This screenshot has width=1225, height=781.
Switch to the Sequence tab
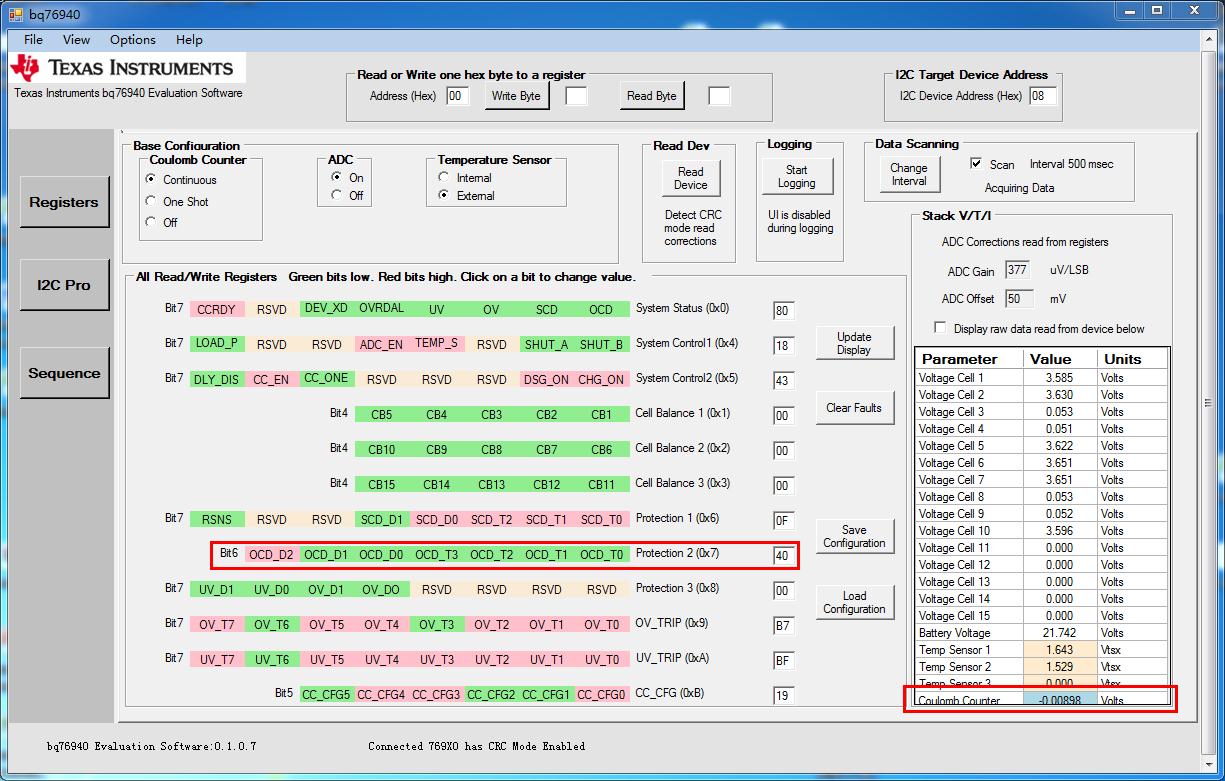[x=64, y=373]
